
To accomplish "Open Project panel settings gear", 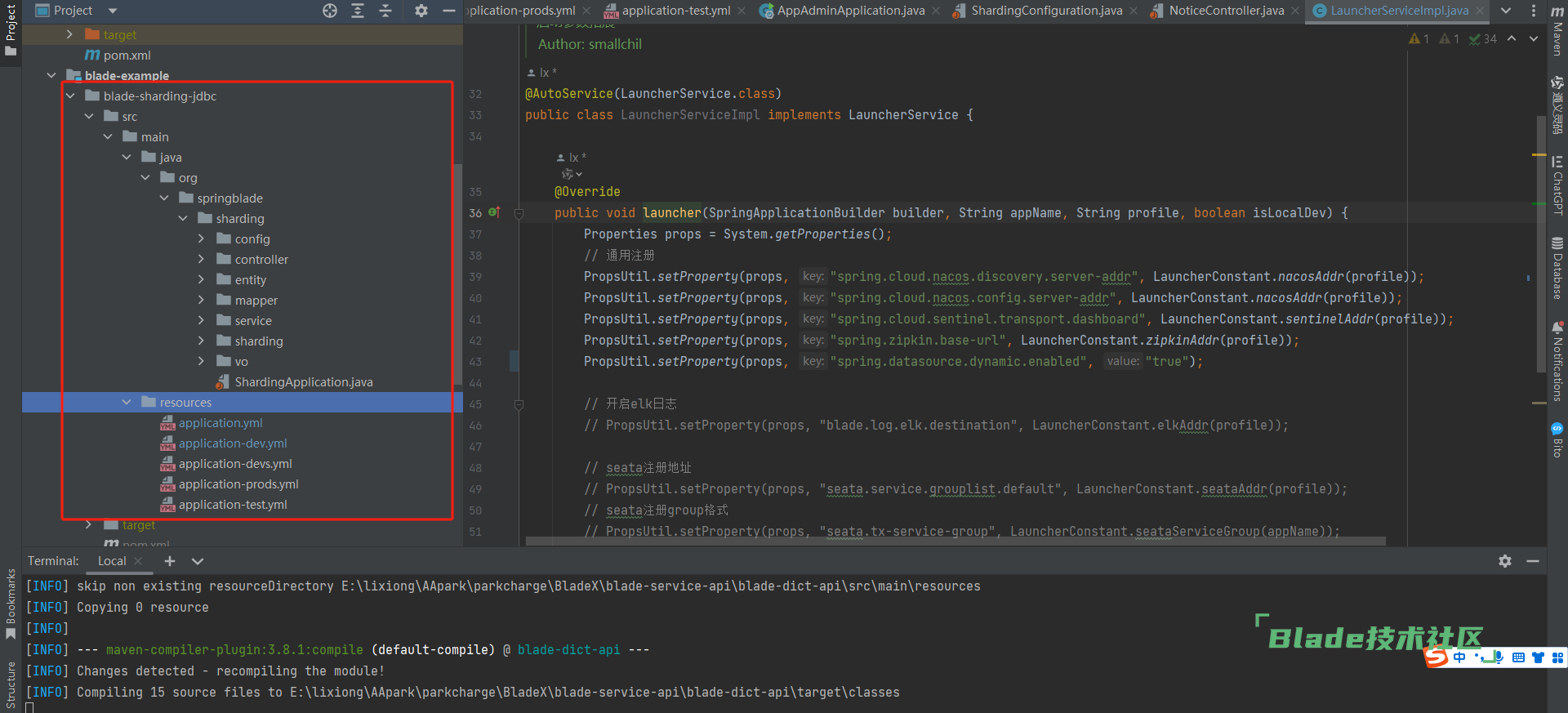I will click(x=421, y=11).
